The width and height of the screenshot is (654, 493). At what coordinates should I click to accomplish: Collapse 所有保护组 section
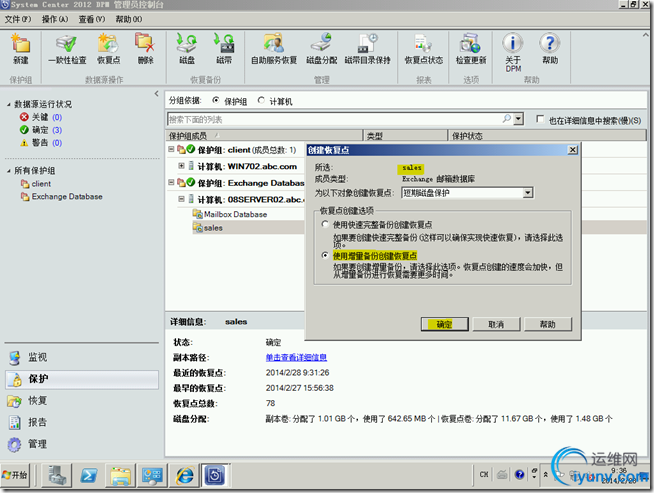(x=8, y=171)
